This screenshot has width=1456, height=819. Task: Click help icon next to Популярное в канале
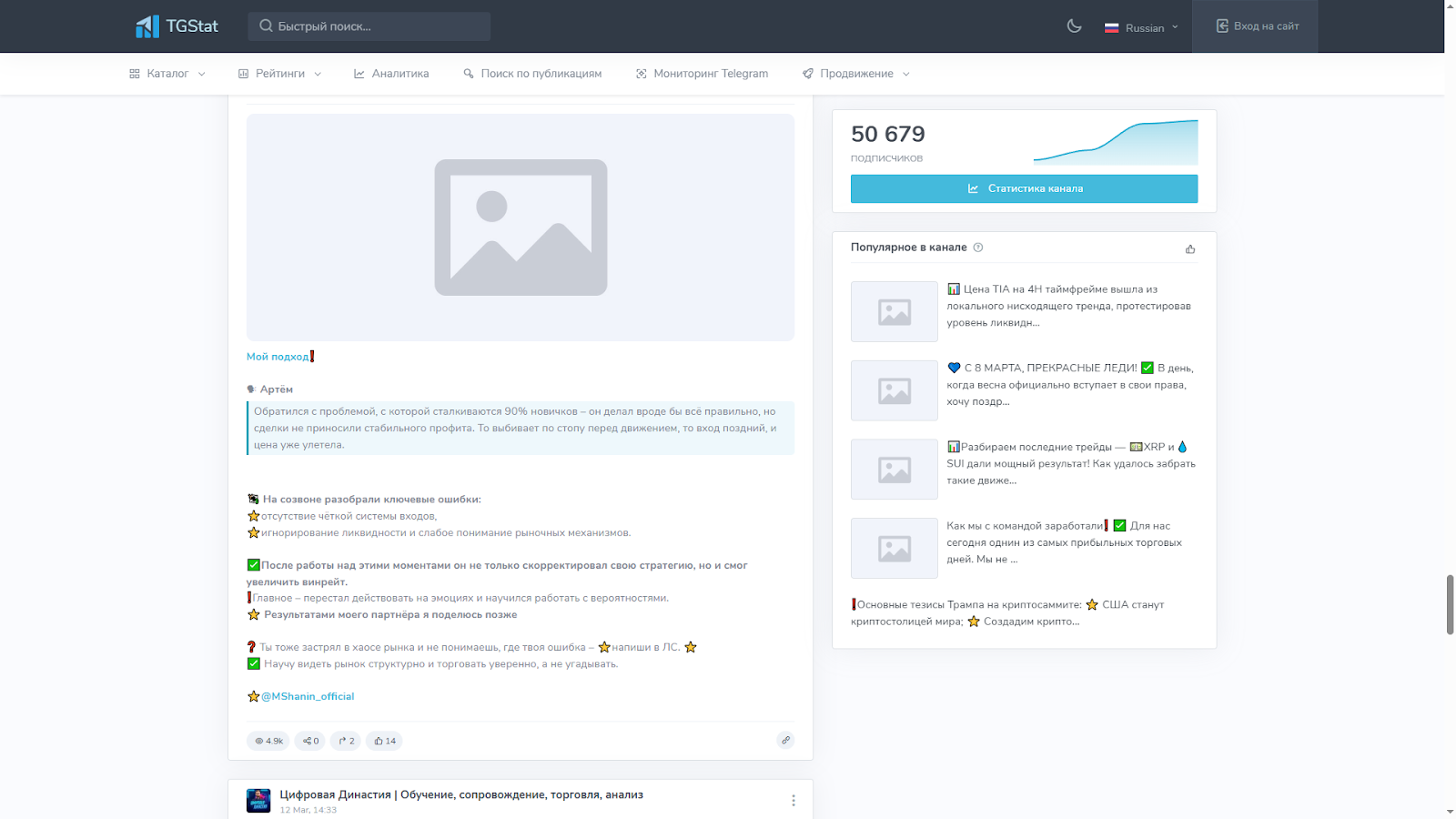(x=978, y=248)
